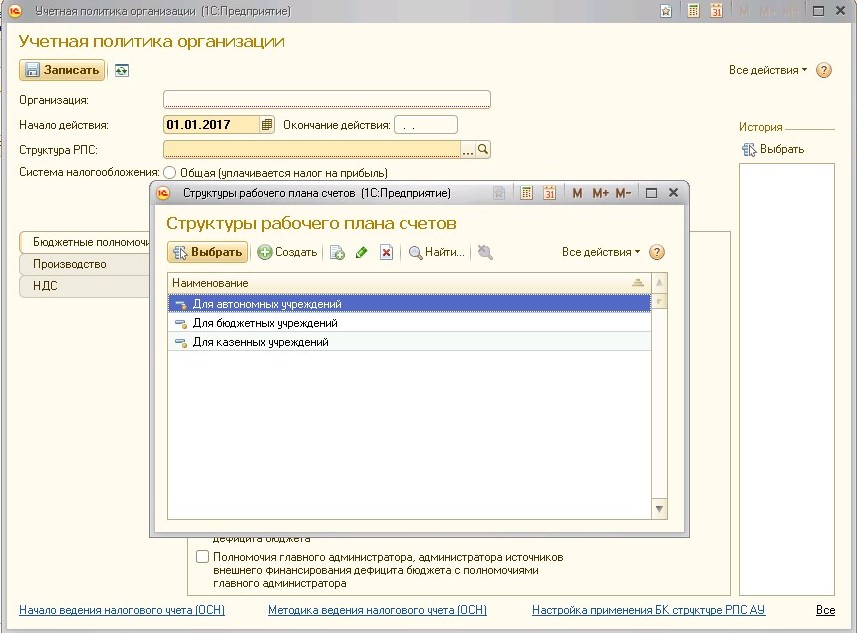Image resolution: width=857 pixels, height=633 pixels.
Task: Open link Методика ведения налогового учета (ОСН)
Action: coord(377,609)
